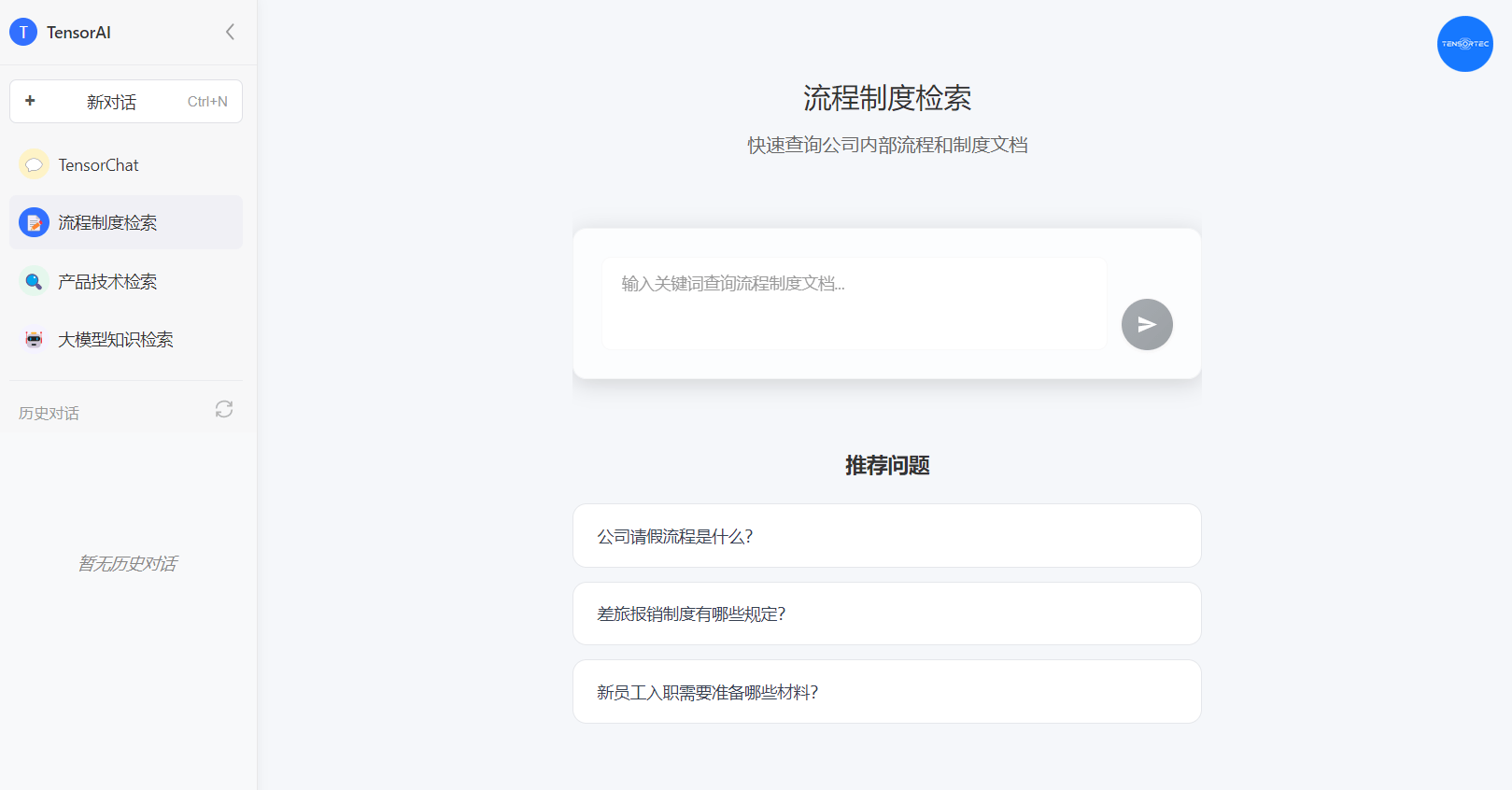This screenshot has width=1512, height=790.
Task: Open the TensorTec user avatar
Action: [x=1464, y=44]
